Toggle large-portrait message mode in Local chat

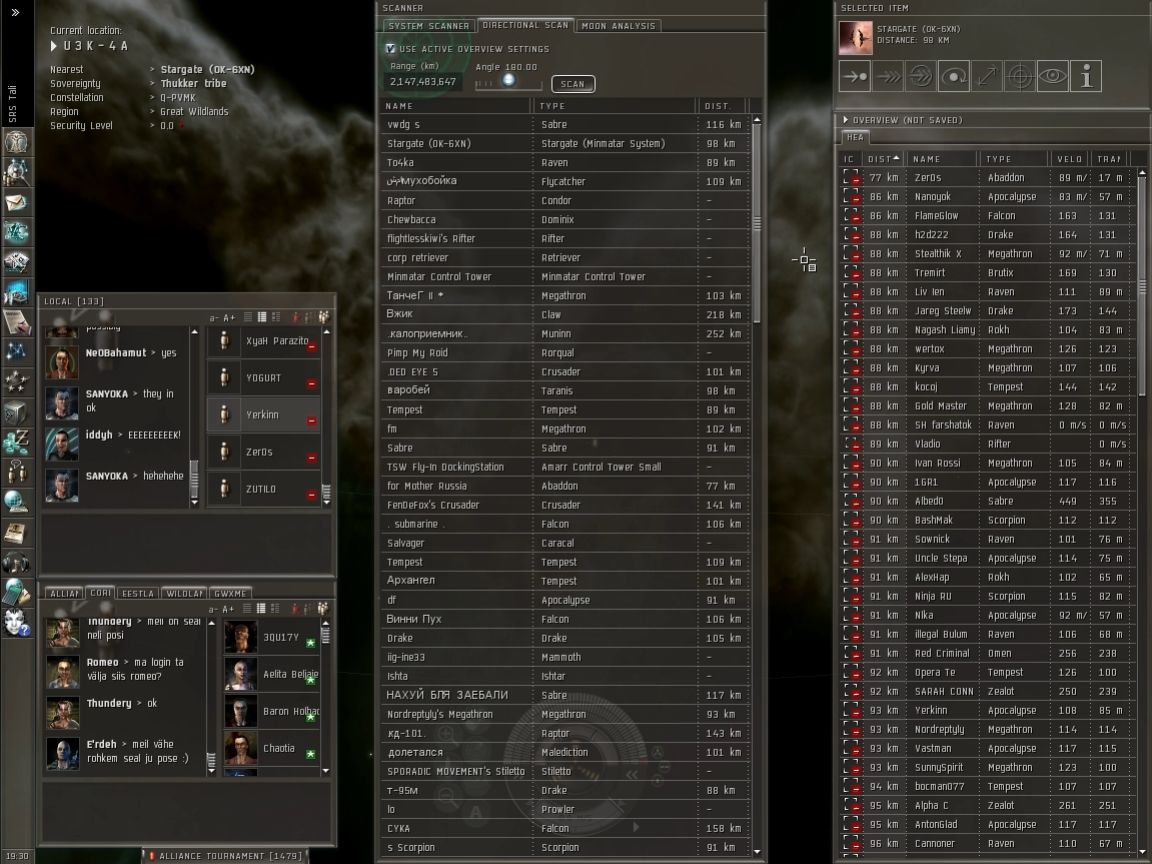coord(276,317)
